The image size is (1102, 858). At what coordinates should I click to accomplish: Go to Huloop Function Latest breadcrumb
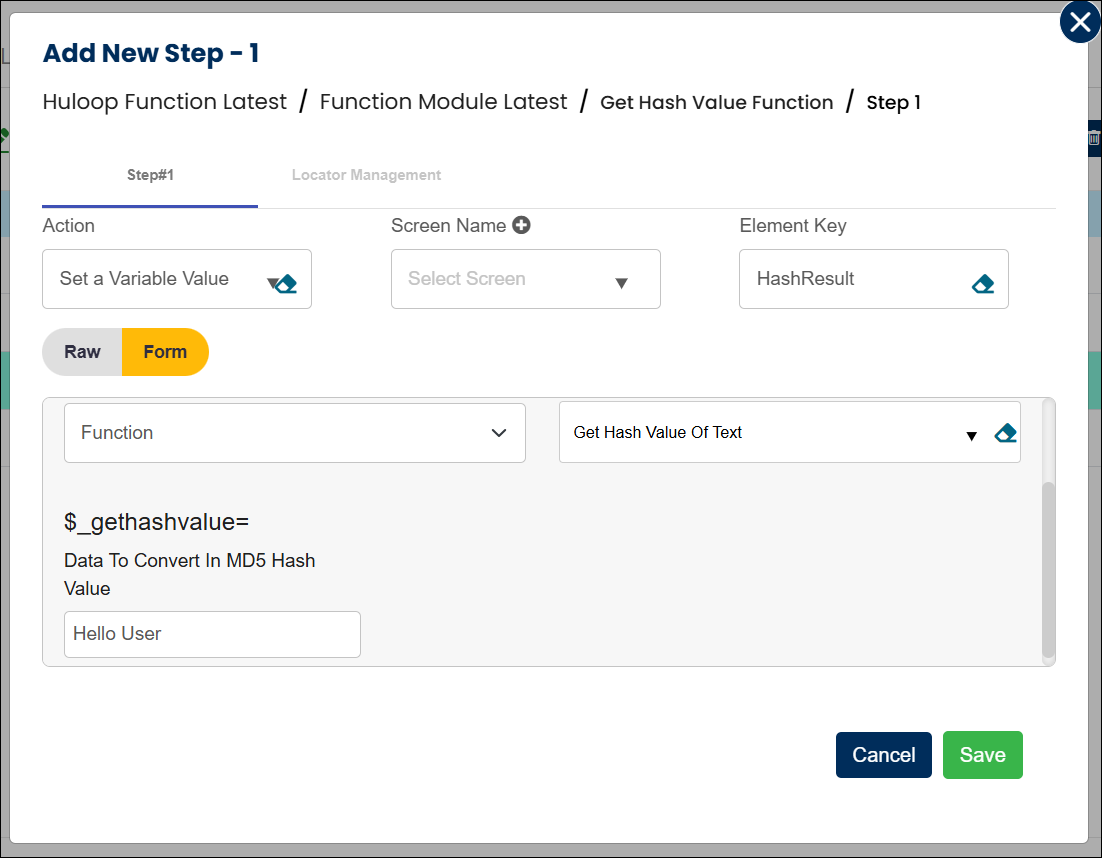click(165, 102)
